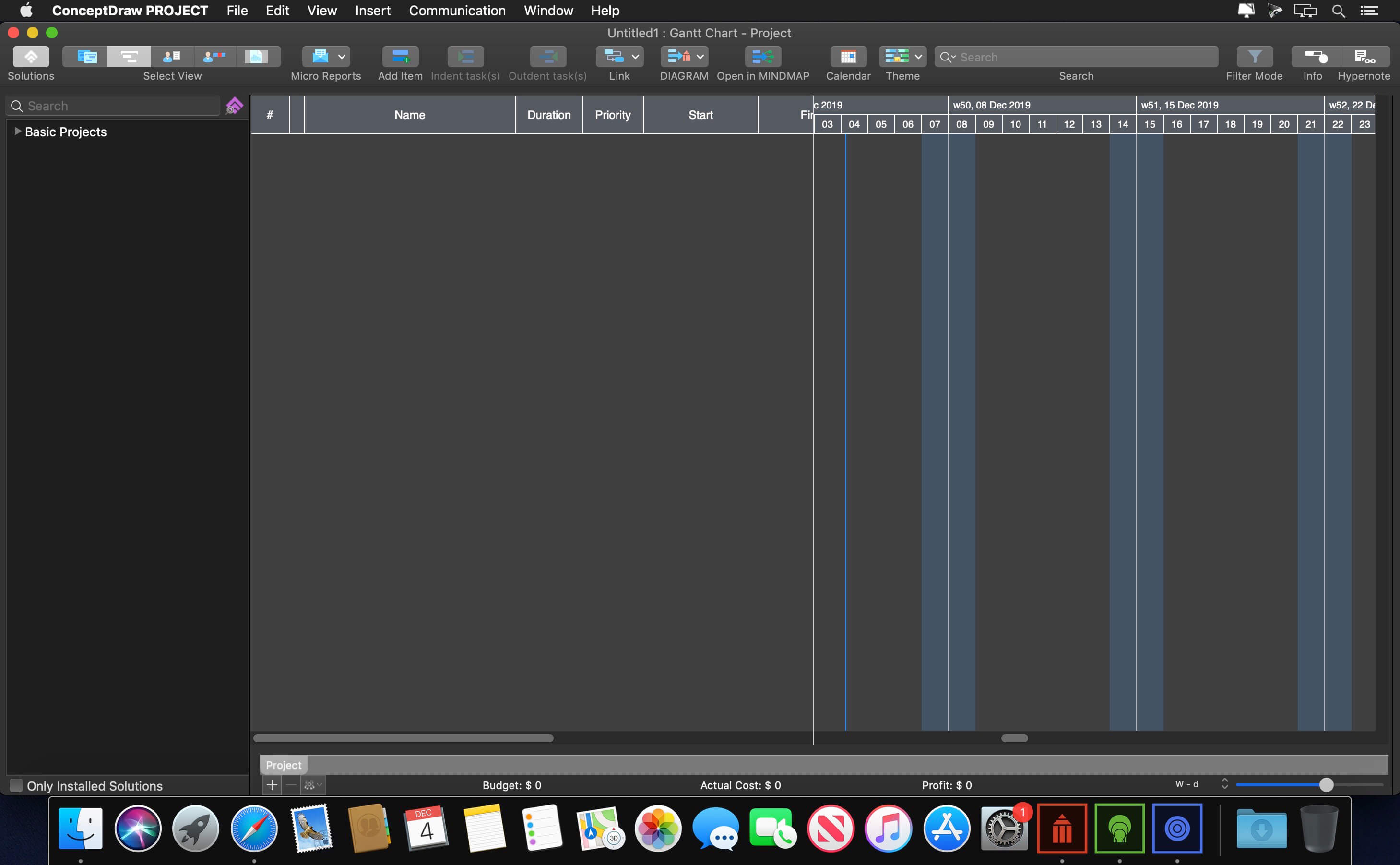The image size is (1400, 865).
Task: Click the Name column header
Action: click(x=409, y=115)
